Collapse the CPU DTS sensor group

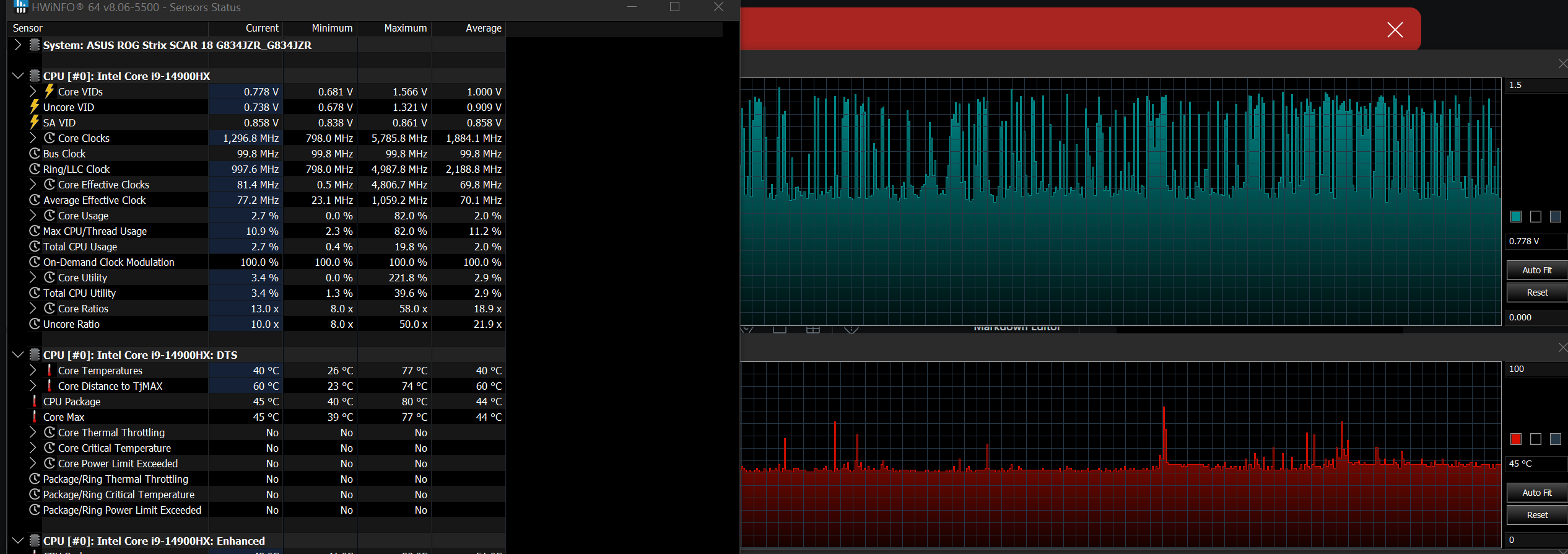coord(18,354)
